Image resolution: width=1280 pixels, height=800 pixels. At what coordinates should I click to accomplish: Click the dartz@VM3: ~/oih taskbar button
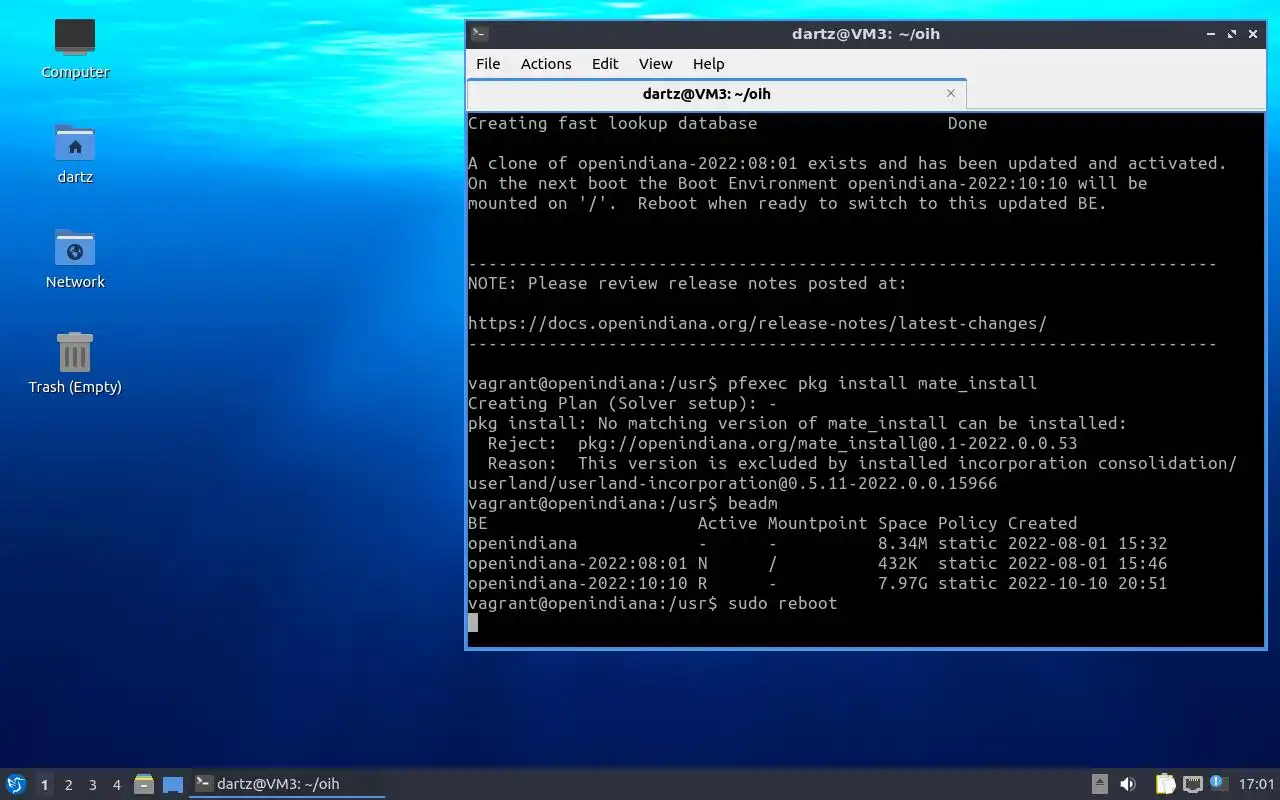tap(287, 784)
